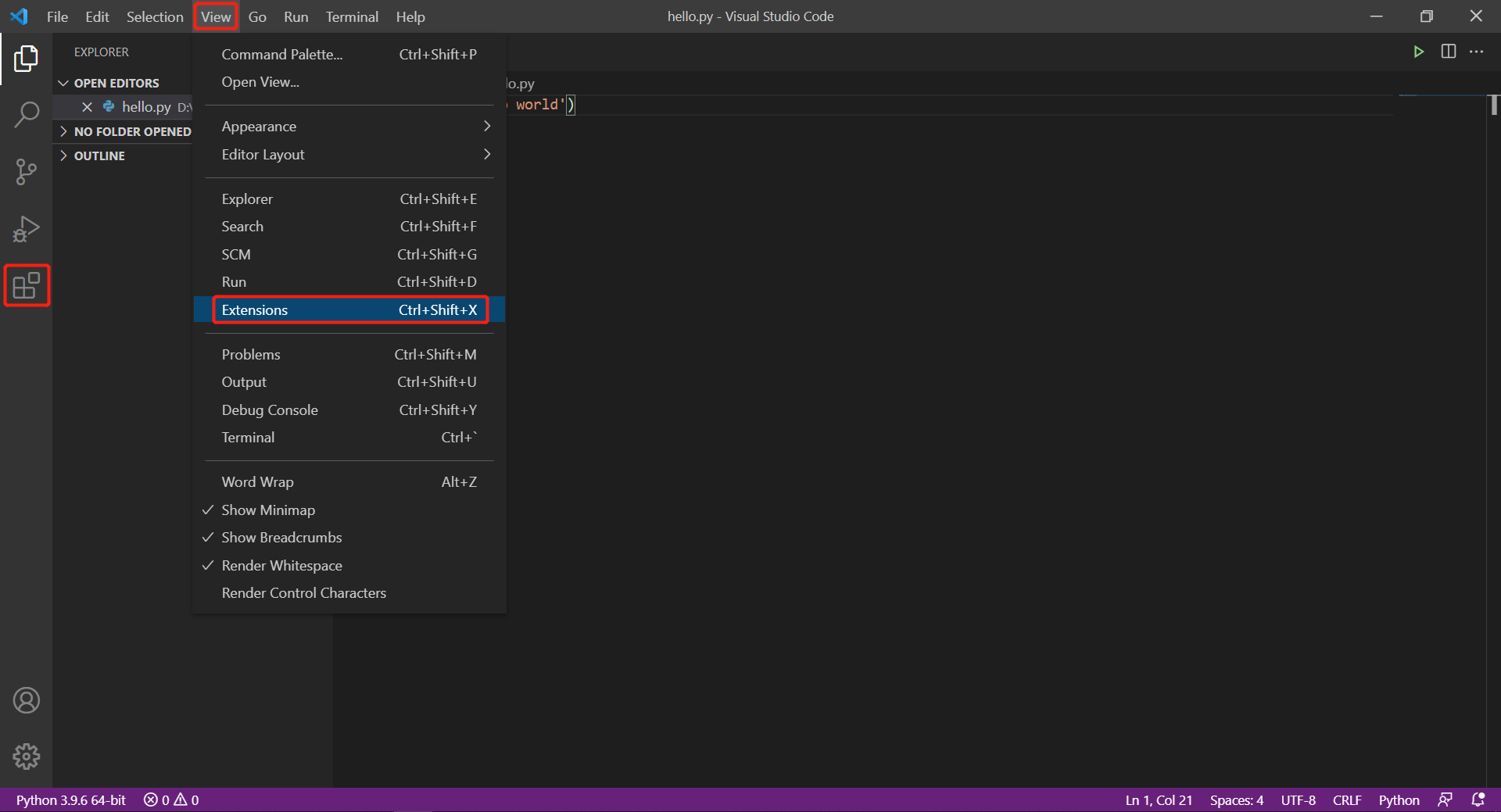Viewport: 1501px width, 812px height.
Task: Close hello.py via the X icon
Action: (x=87, y=107)
